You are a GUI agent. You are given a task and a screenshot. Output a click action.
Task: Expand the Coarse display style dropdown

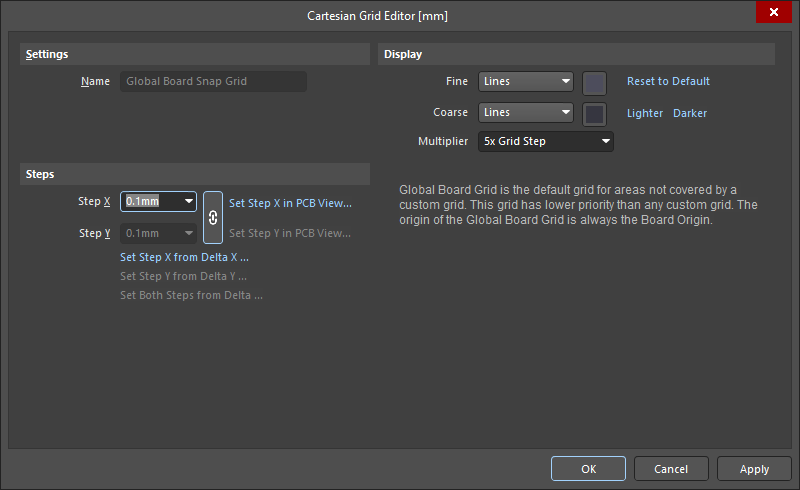566,113
